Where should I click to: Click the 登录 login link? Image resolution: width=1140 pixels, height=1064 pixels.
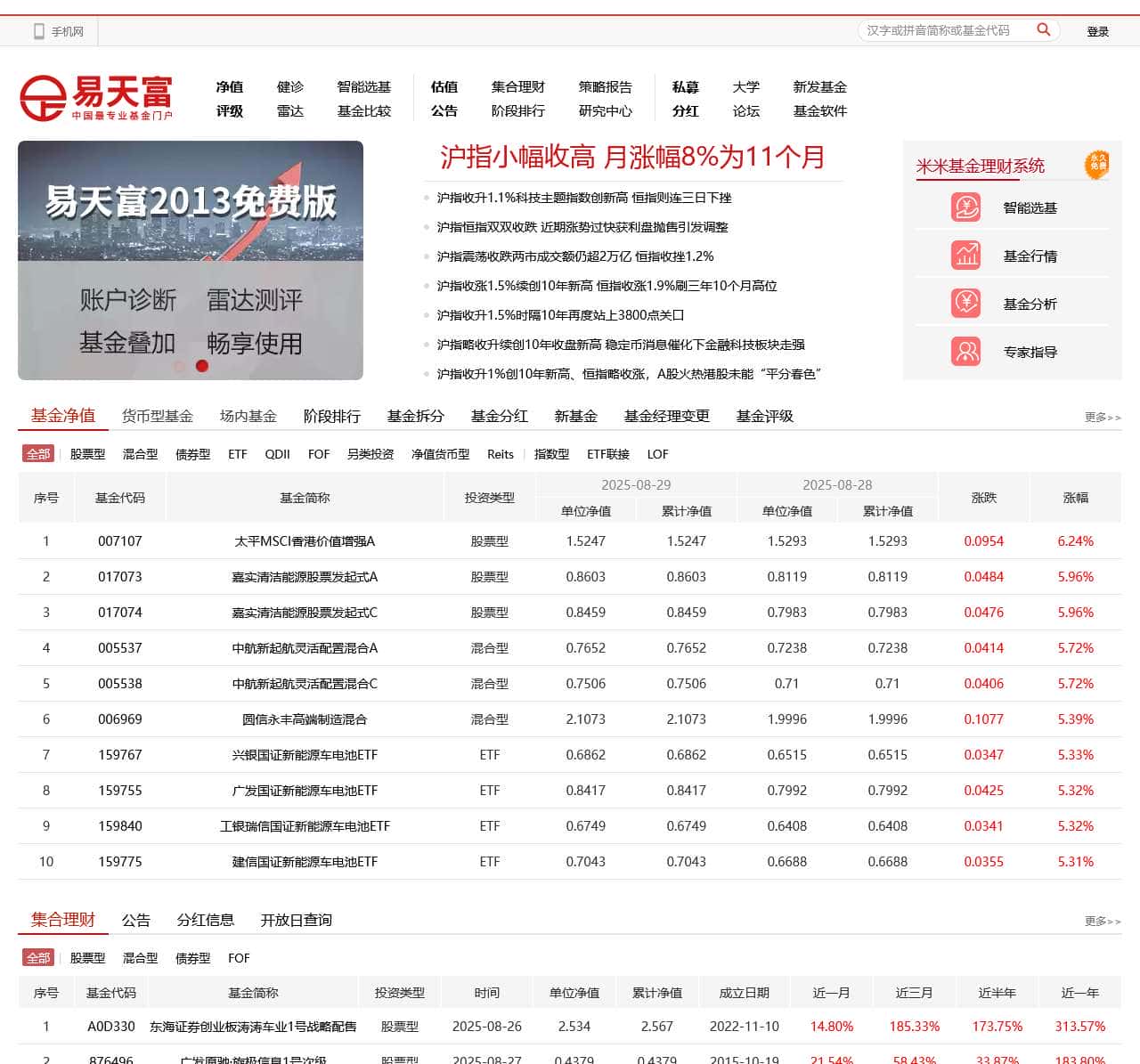click(1097, 31)
